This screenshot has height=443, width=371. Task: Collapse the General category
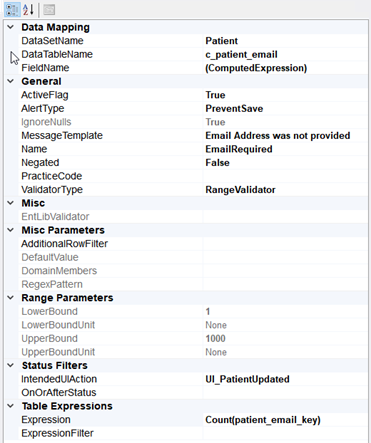[11, 81]
